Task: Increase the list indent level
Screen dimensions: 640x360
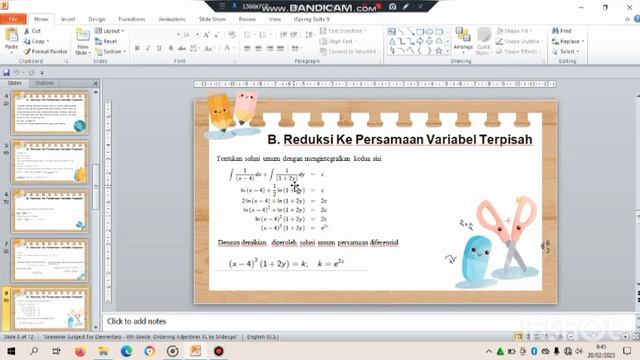Action: [x=294, y=35]
